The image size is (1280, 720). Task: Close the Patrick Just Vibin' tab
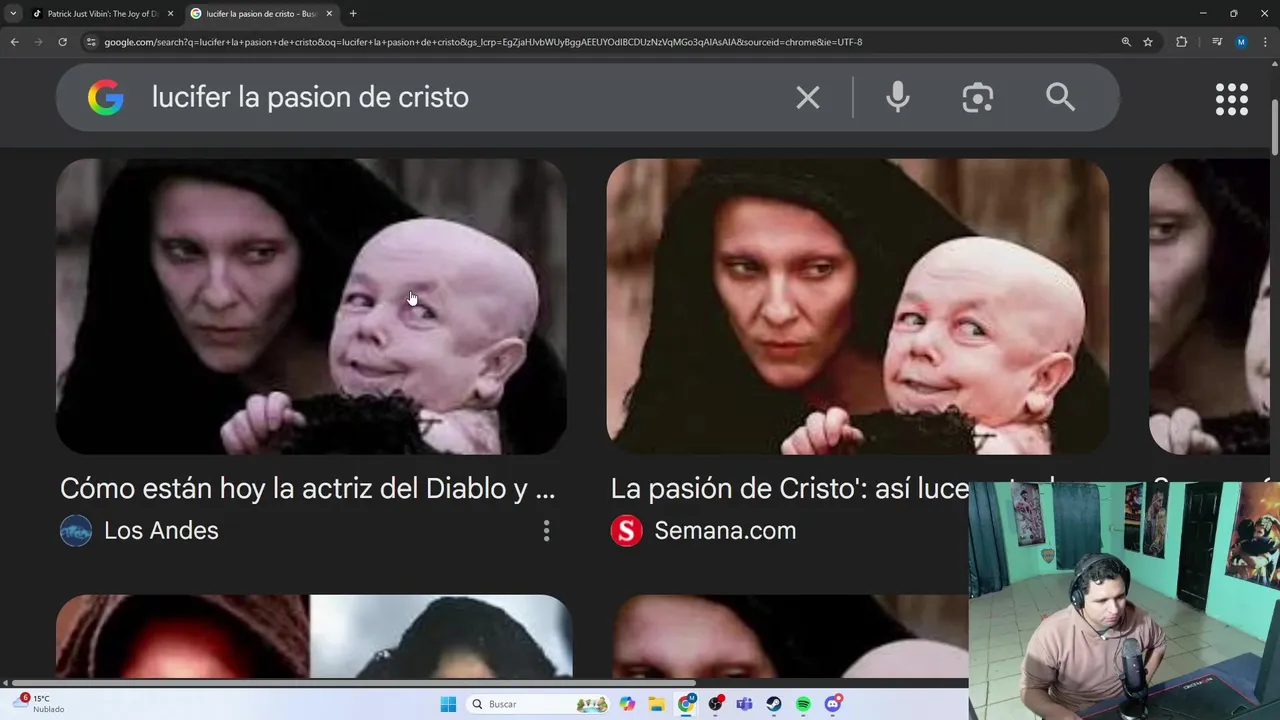[x=170, y=14]
